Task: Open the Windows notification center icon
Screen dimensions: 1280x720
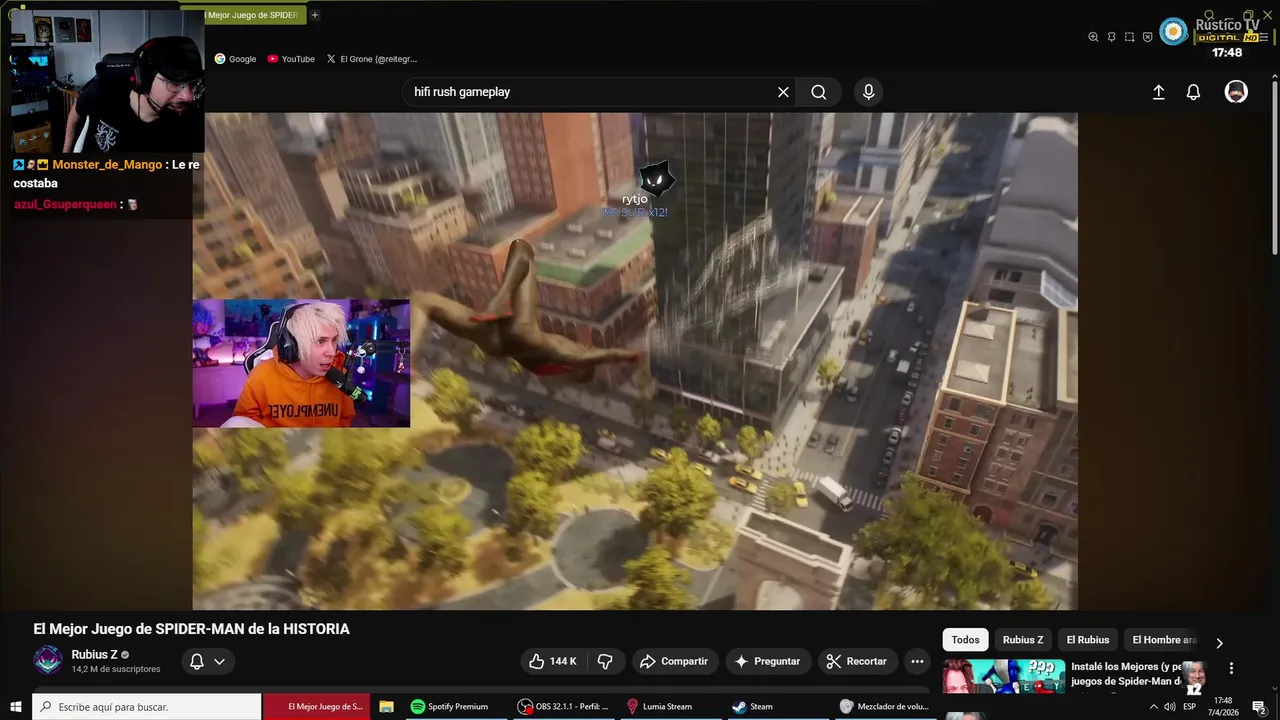Action: coord(1259,706)
